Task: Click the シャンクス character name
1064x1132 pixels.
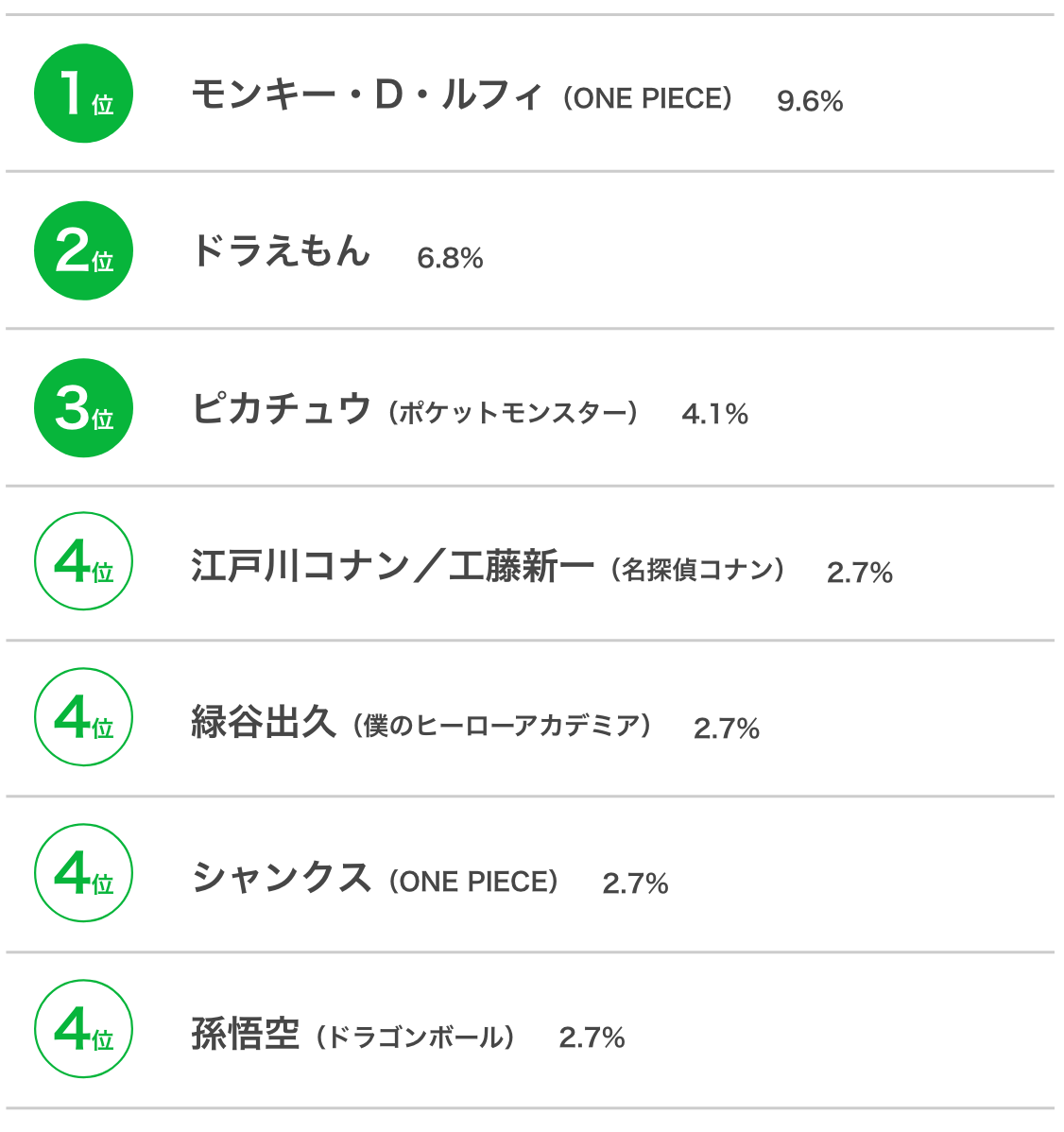Action: pyautogui.click(x=281, y=877)
